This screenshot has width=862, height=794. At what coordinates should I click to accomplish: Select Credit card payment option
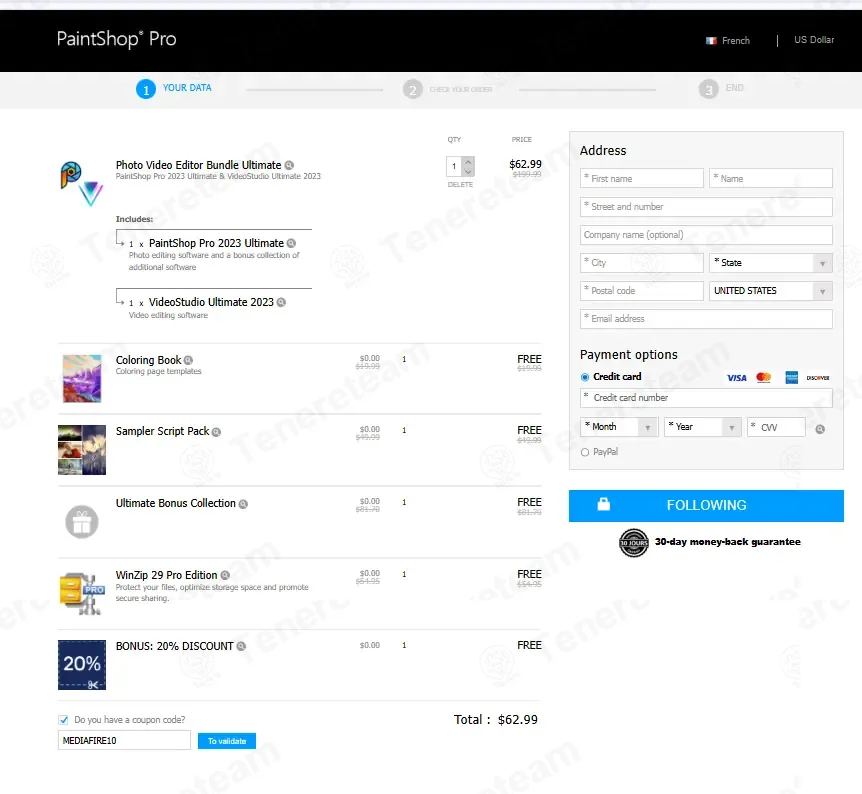(x=585, y=377)
